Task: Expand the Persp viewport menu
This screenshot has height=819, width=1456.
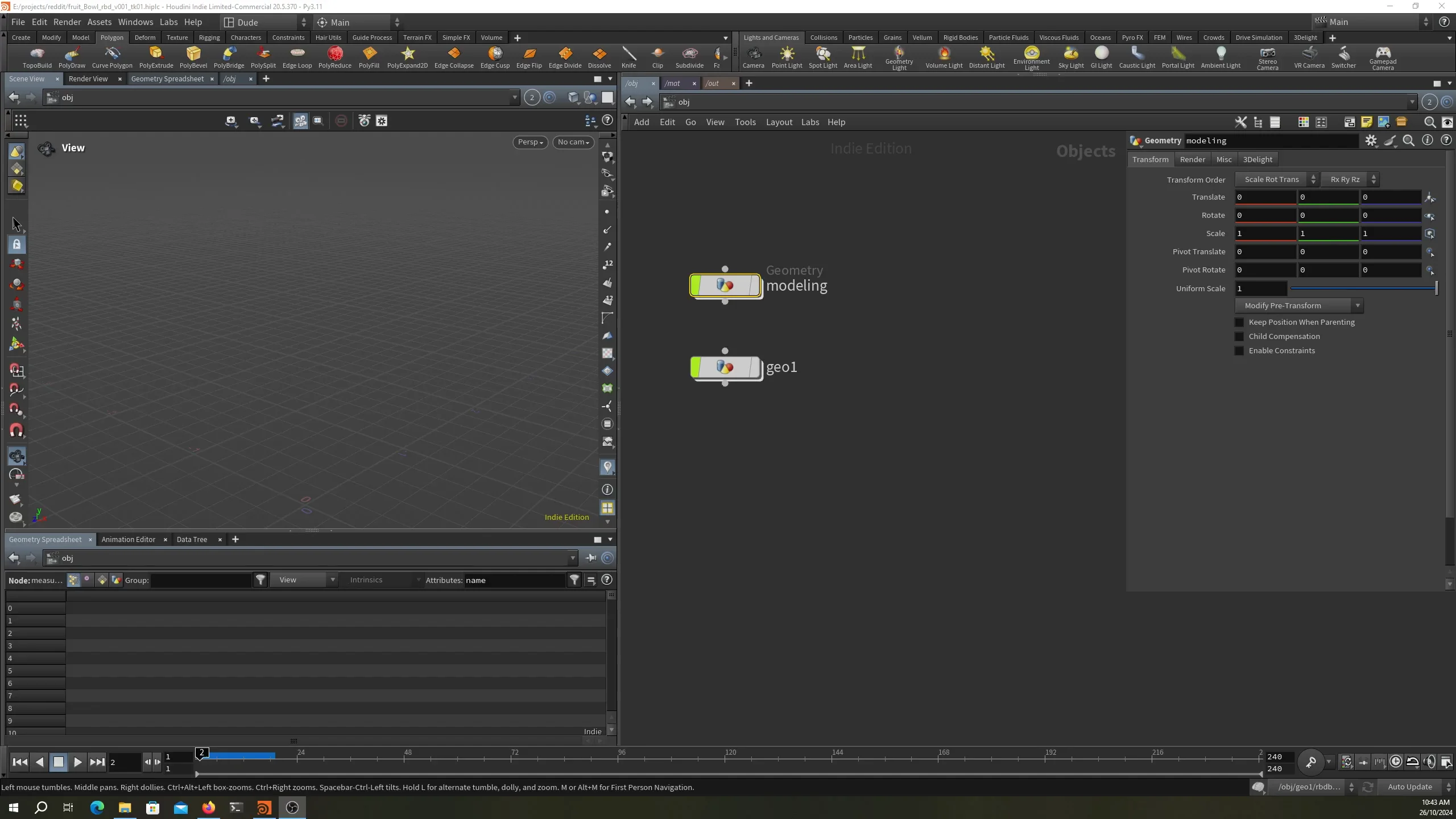Action: pyautogui.click(x=530, y=142)
